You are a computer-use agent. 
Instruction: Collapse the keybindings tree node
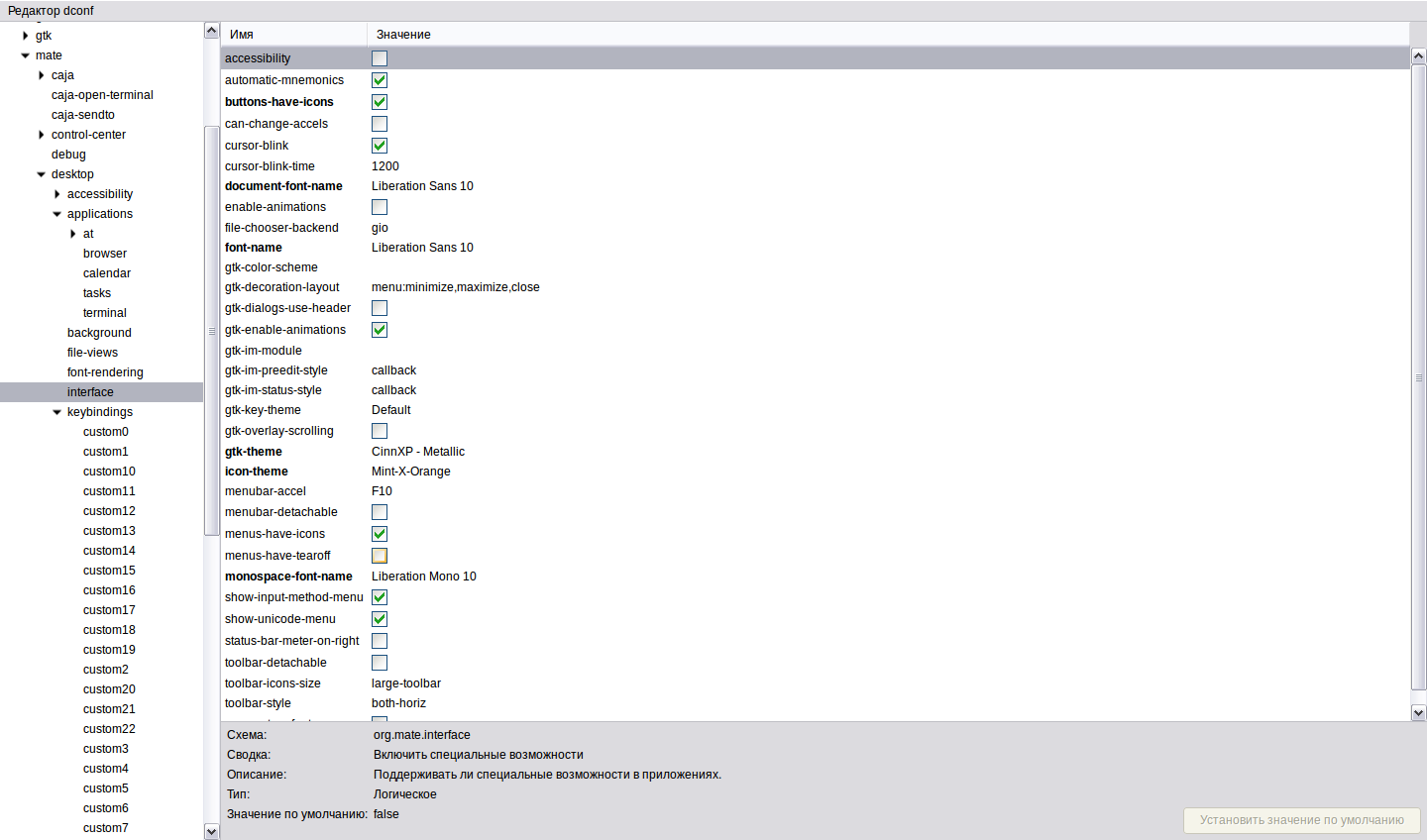tap(57, 412)
